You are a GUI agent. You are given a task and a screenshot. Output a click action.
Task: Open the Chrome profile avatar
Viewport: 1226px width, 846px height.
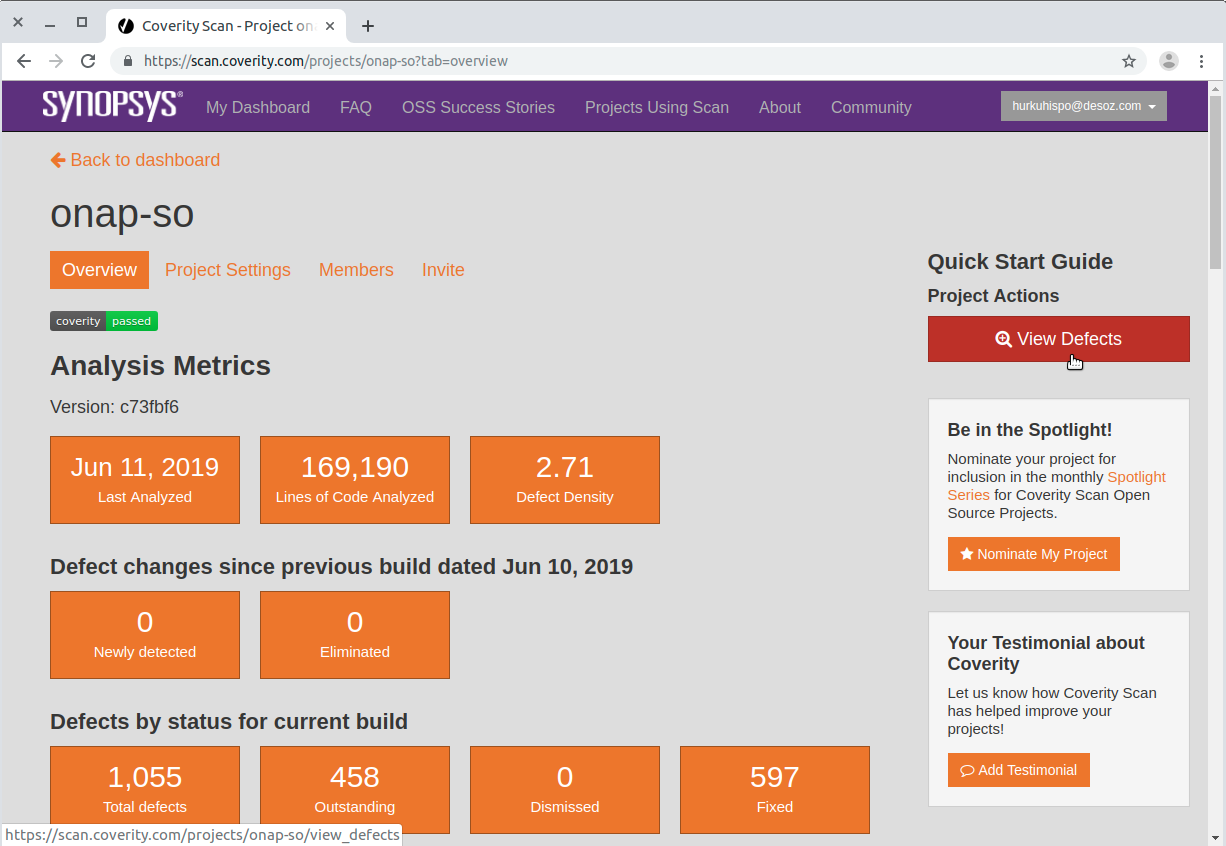[x=1169, y=61]
